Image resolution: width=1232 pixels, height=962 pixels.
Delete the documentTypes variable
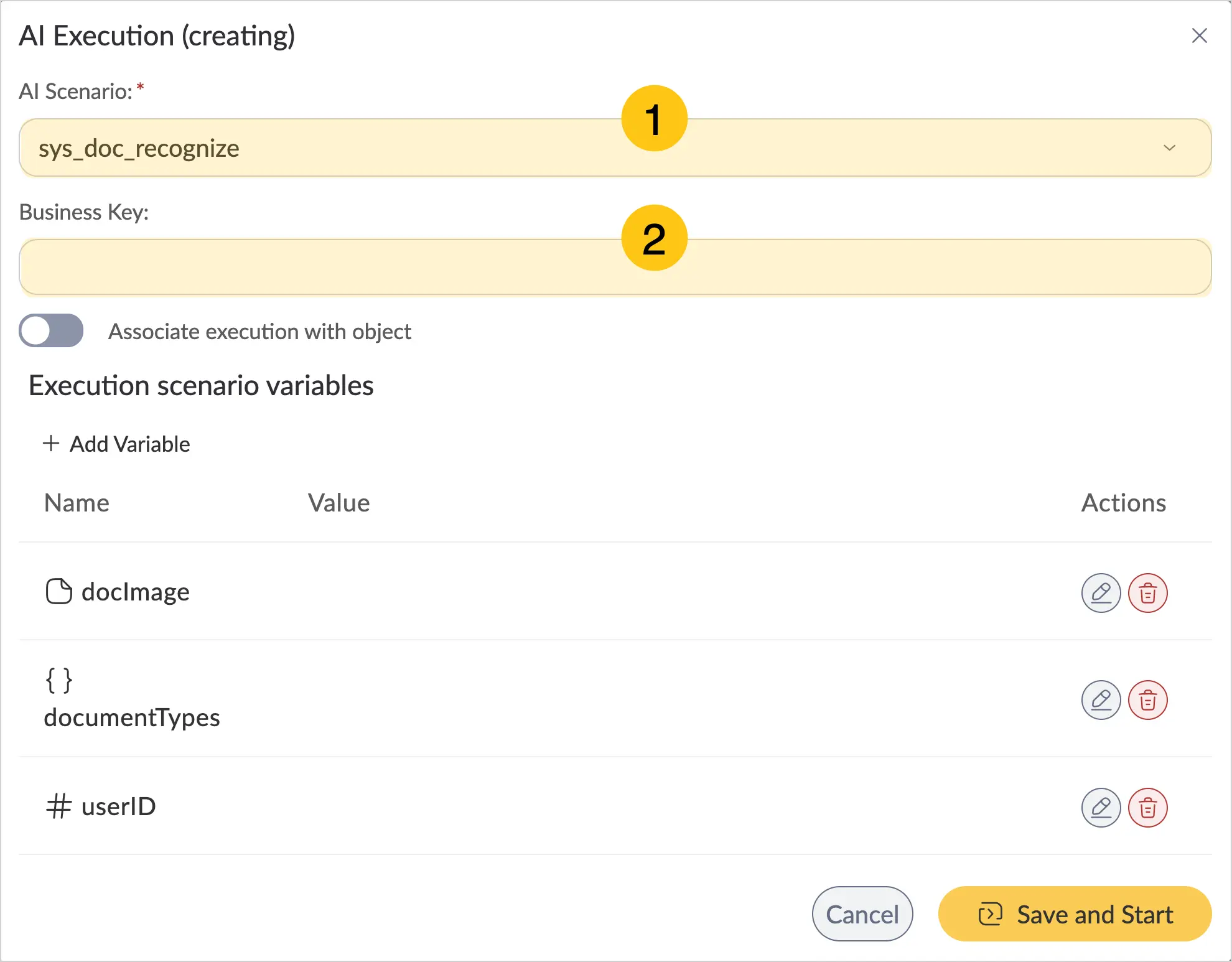pyautogui.click(x=1148, y=700)
